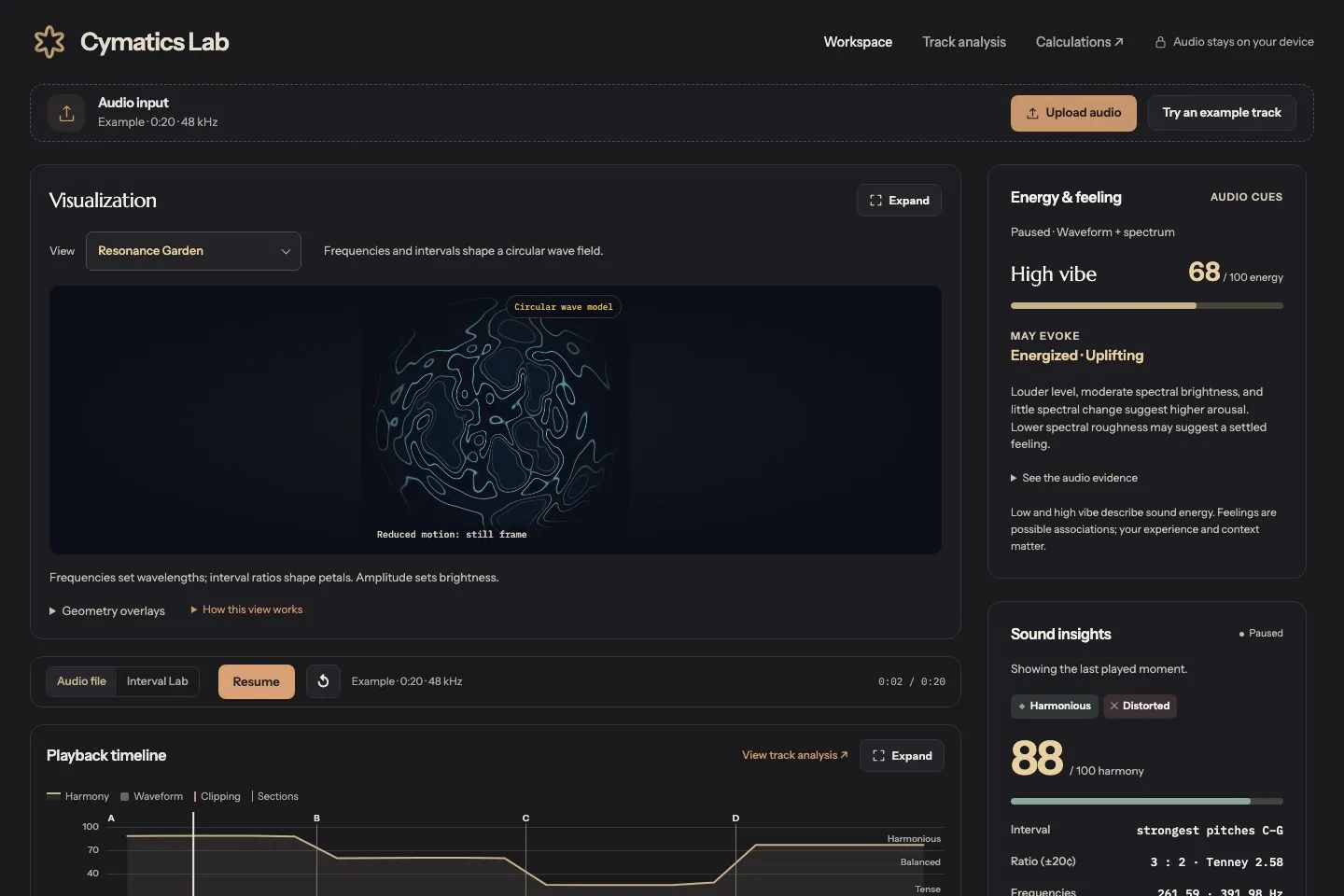The height and width of the screenshot is (896, 1344).
Task: Click the upload tray icon beside Audio input
Action: [x=66, y=113]
